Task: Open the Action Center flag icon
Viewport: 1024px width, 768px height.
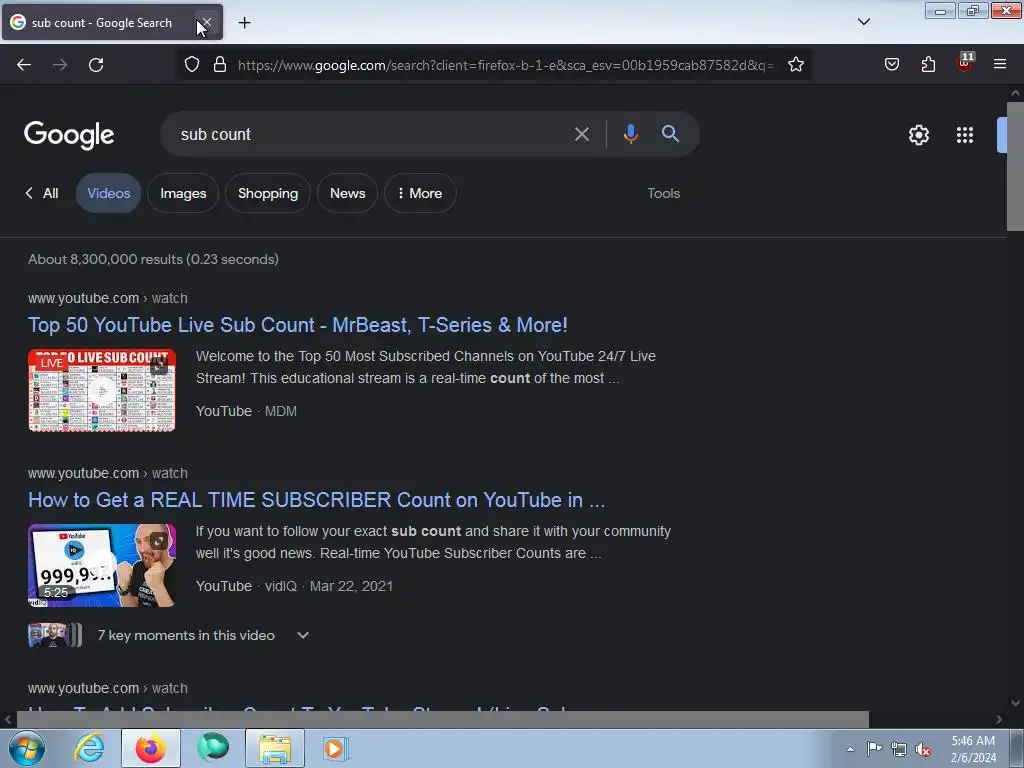Action: click(874, 749)
